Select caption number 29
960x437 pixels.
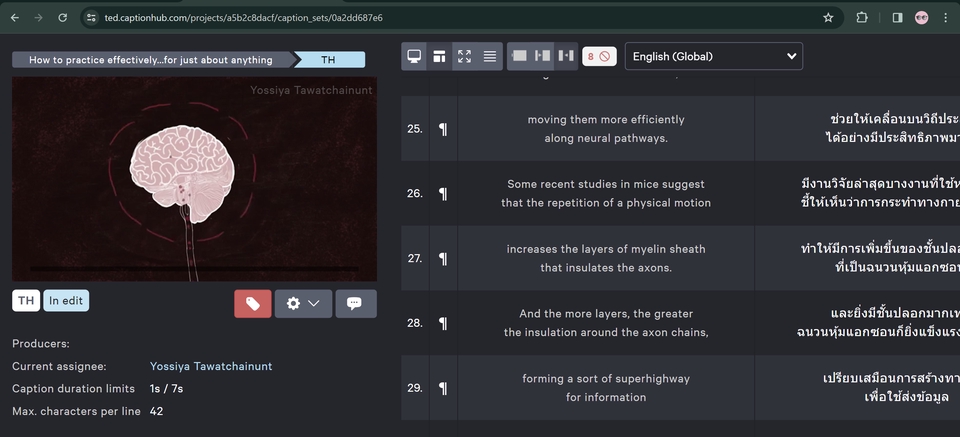(415, 388)
